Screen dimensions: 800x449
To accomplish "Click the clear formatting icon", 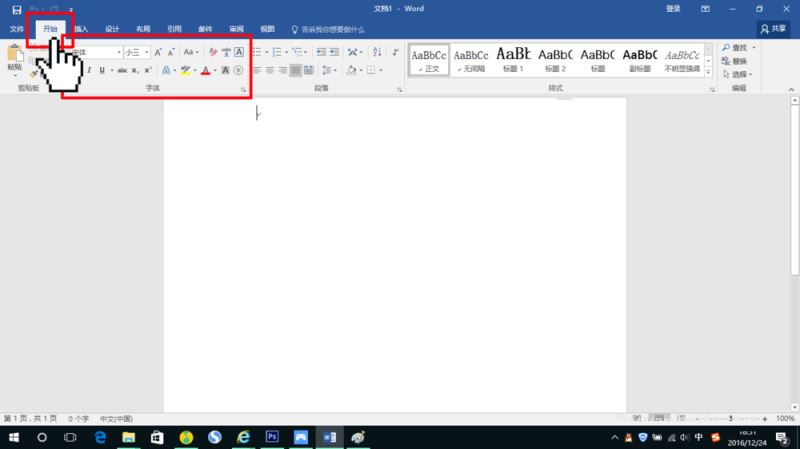I will point(213,52).
